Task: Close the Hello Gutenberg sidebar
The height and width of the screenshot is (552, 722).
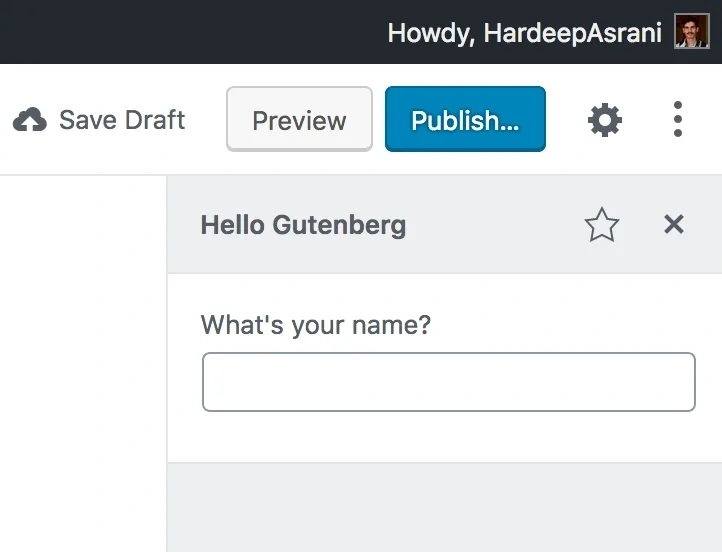Action: [x=674, y=225]
